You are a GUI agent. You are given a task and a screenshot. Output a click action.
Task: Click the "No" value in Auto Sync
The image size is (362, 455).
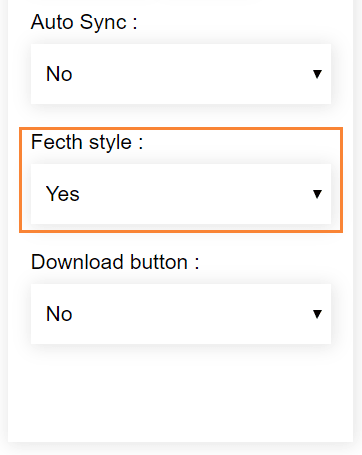click(59, 74)
